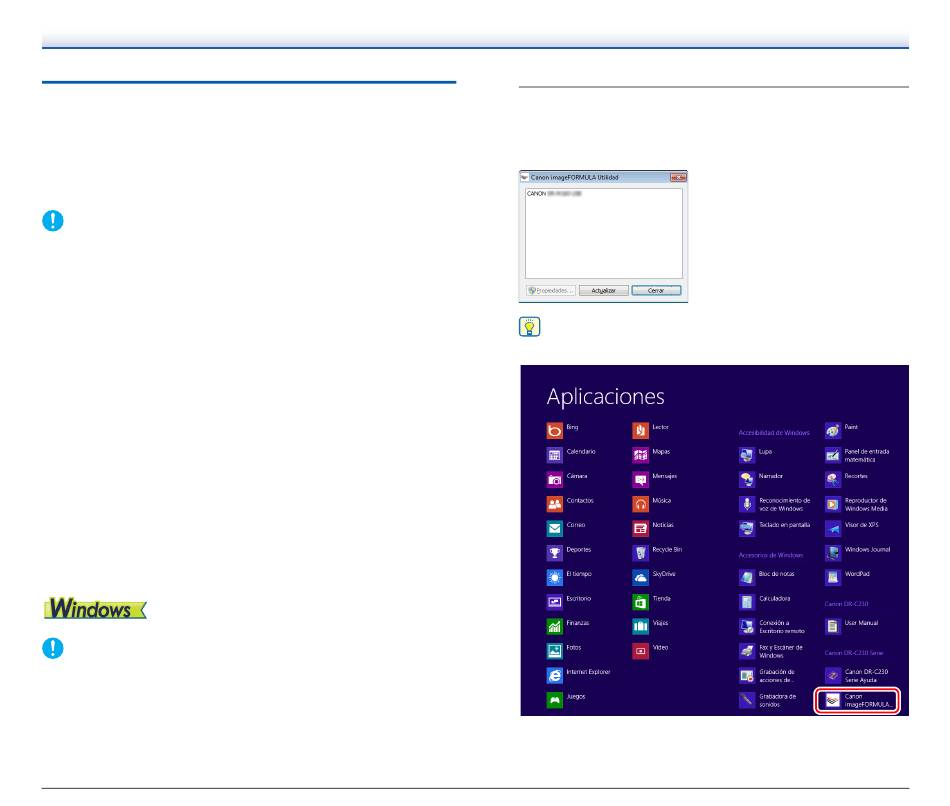Close the Canon imageFORMULA Utilidad window

pos(678,178)
